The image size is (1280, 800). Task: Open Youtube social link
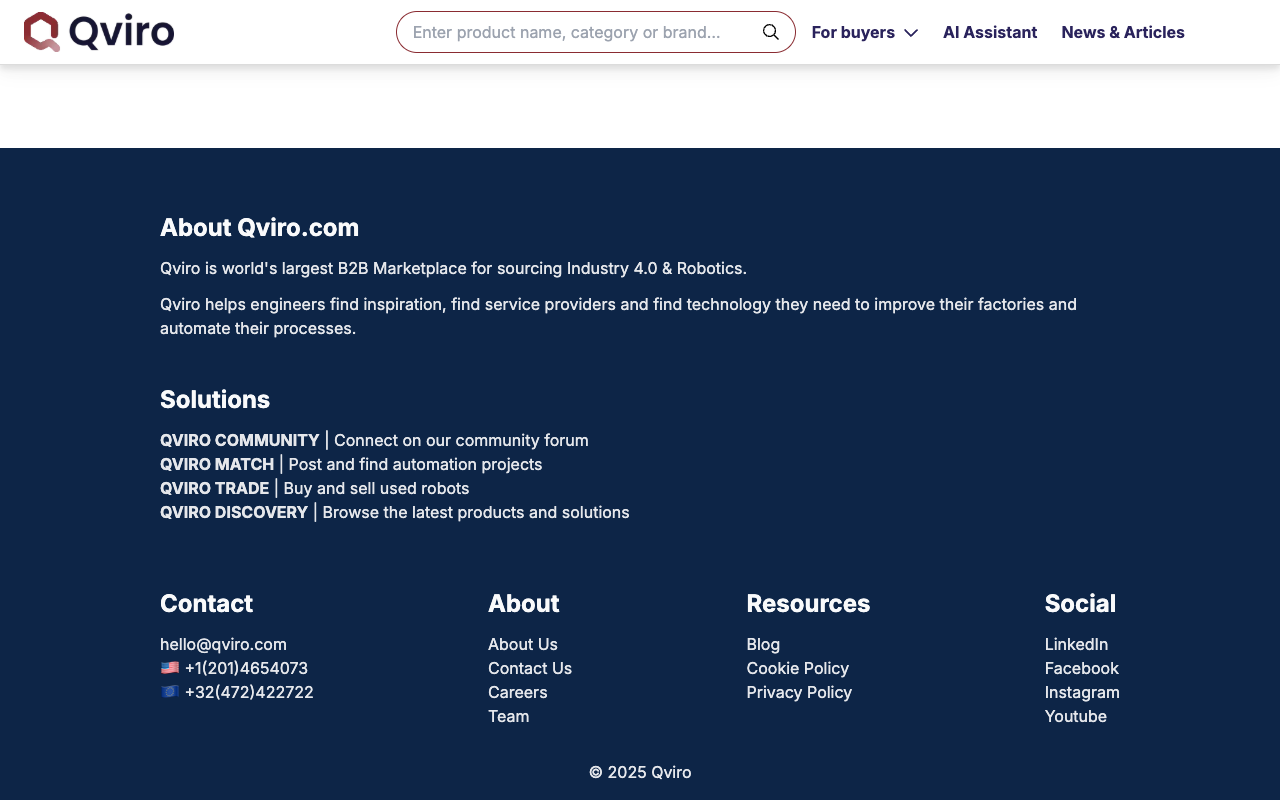click(1076, 716)
